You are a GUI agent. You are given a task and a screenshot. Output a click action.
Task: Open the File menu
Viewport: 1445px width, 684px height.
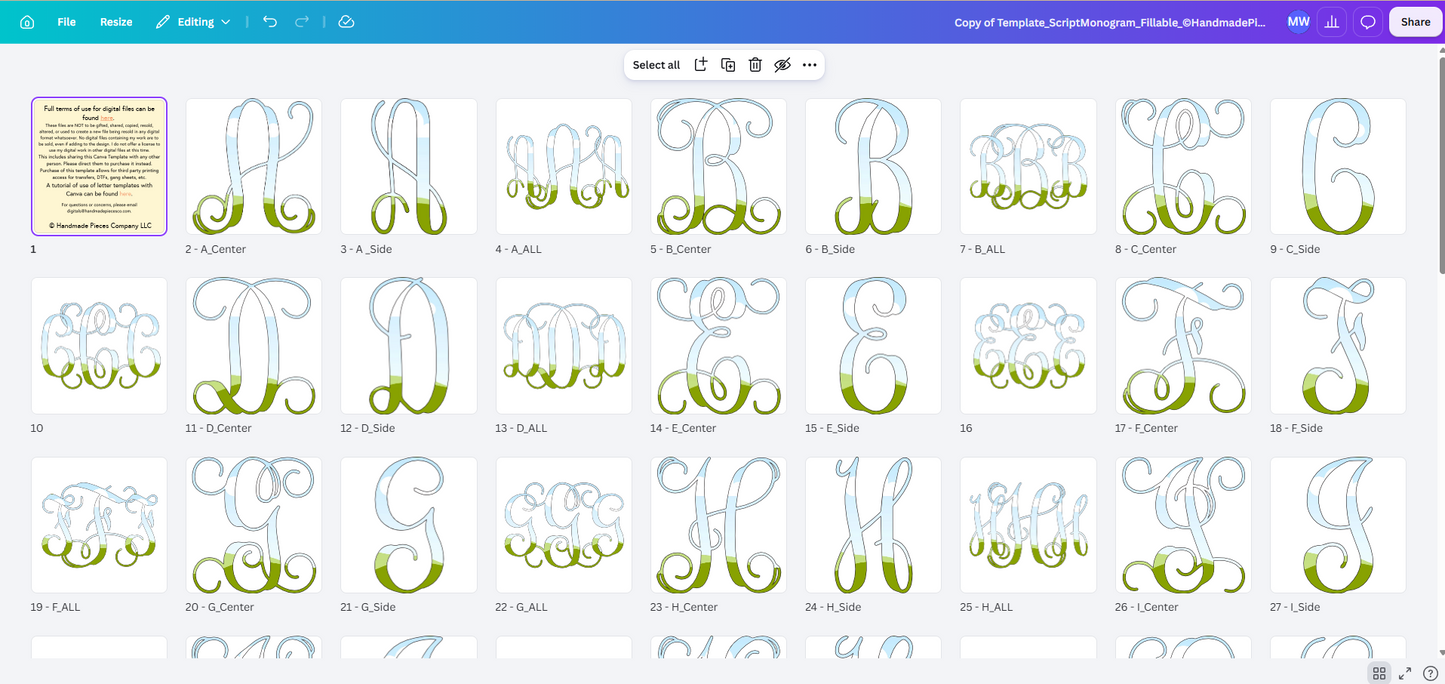pos(66,22)
